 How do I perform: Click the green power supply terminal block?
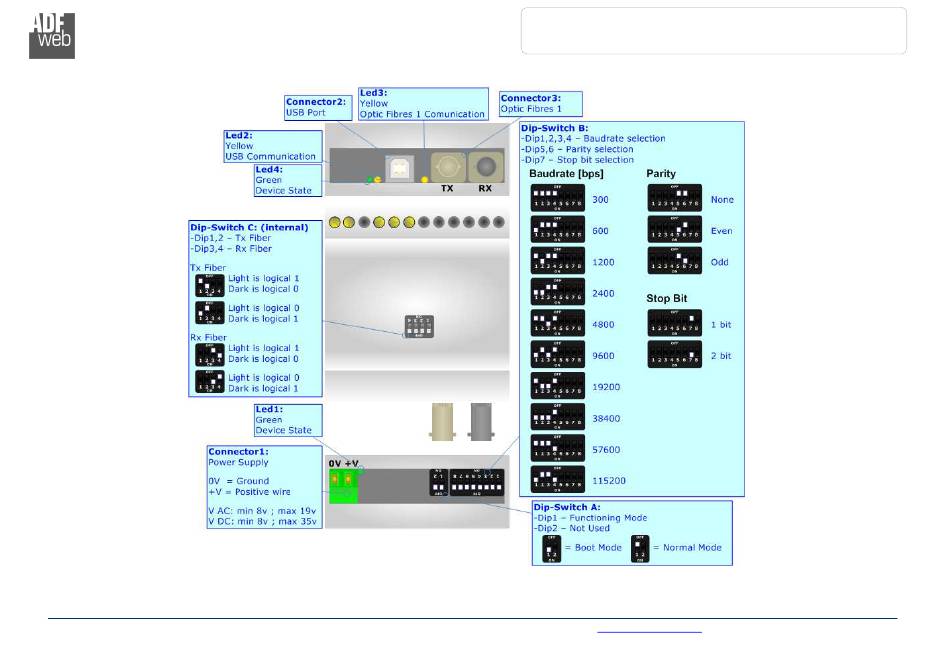(x=342, y=485)
